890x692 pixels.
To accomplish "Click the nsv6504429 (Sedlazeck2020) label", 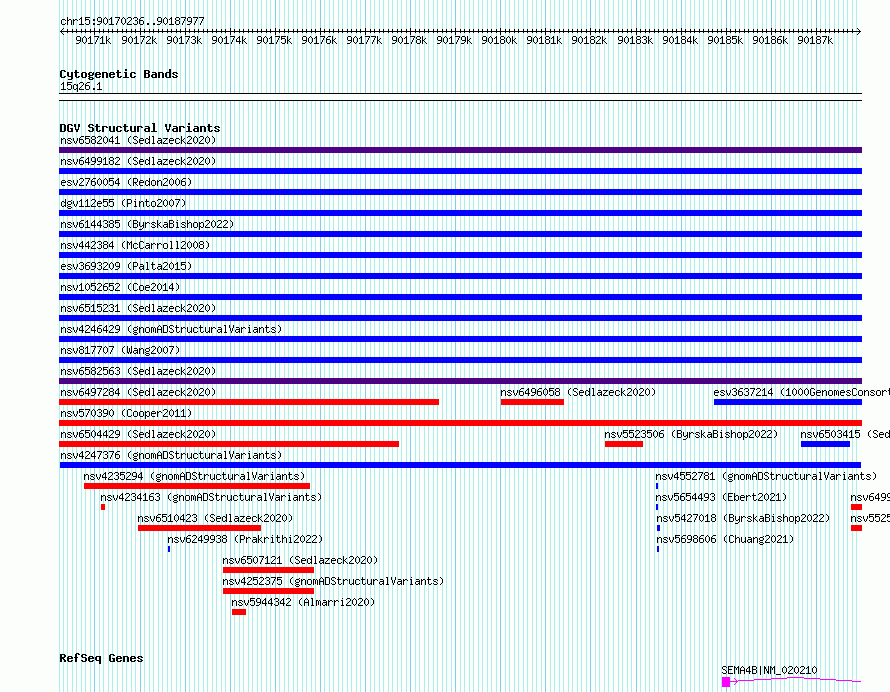I will point(138,434).
